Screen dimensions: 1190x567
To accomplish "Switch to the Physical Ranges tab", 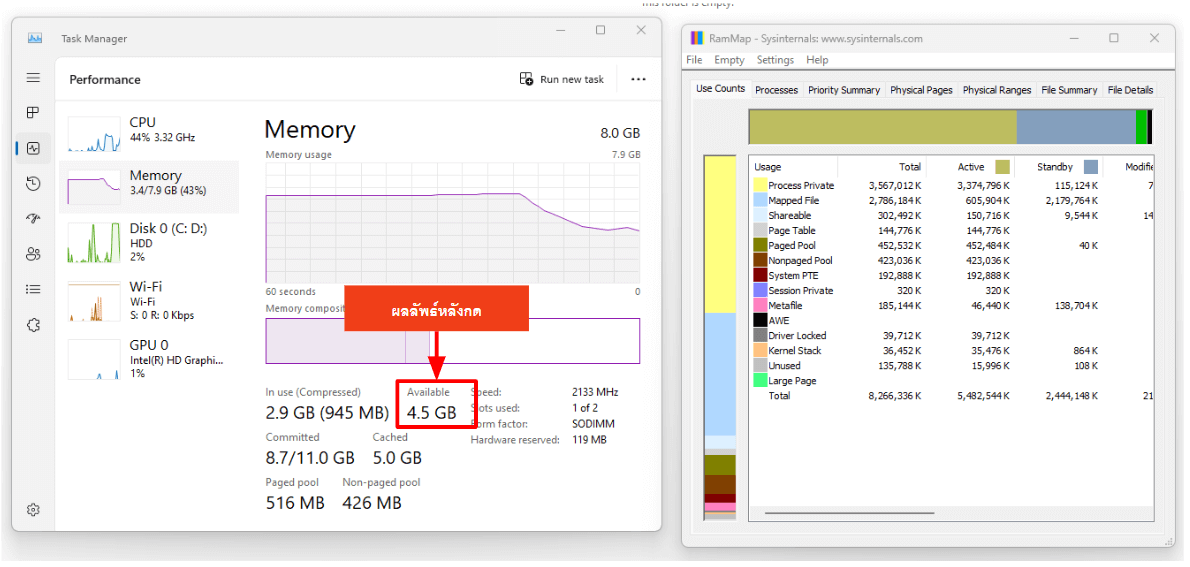I will [x=997, y=90].
